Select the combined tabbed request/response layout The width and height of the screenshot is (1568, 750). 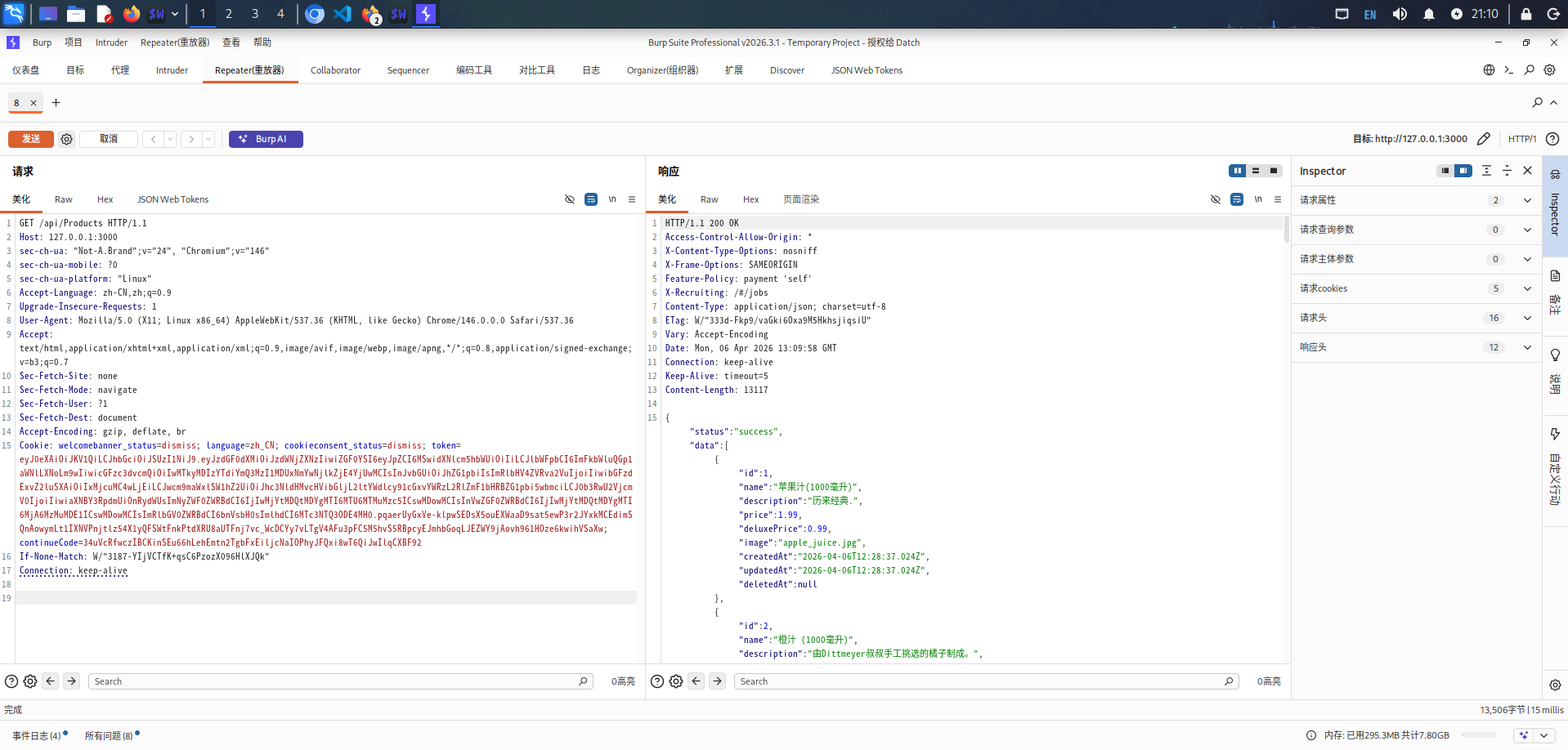[1274, 171]
